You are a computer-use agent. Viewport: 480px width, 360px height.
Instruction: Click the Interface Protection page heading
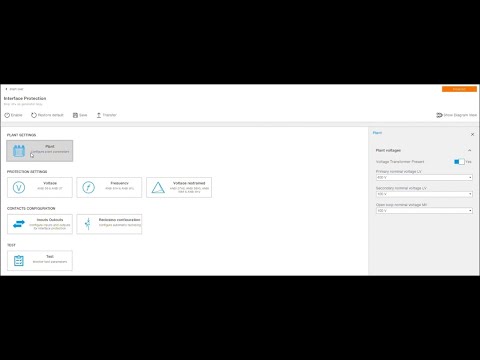coord(25,98)
